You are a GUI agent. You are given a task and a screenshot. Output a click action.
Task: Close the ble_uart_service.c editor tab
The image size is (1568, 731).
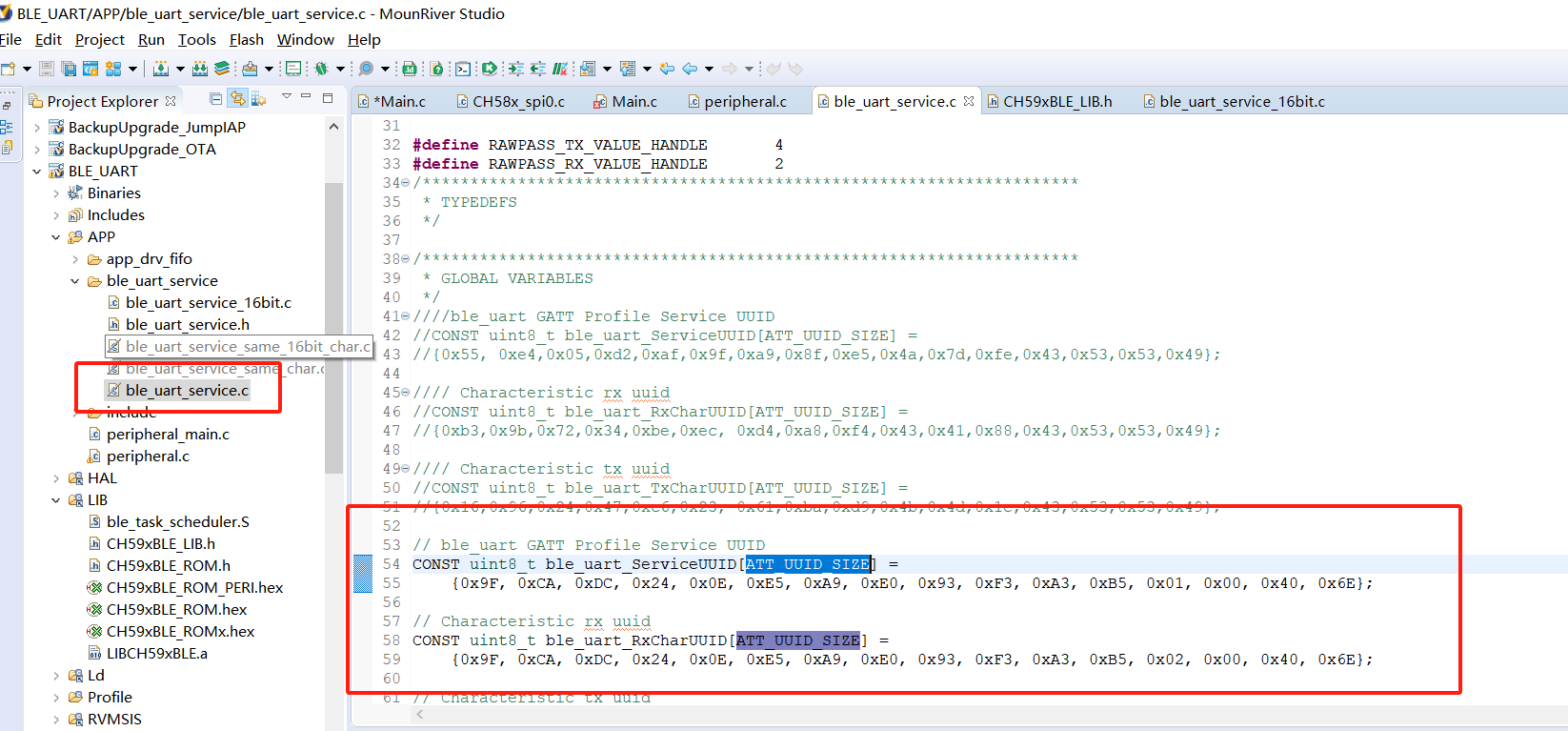pyautogui.click(x=969, y=101)
